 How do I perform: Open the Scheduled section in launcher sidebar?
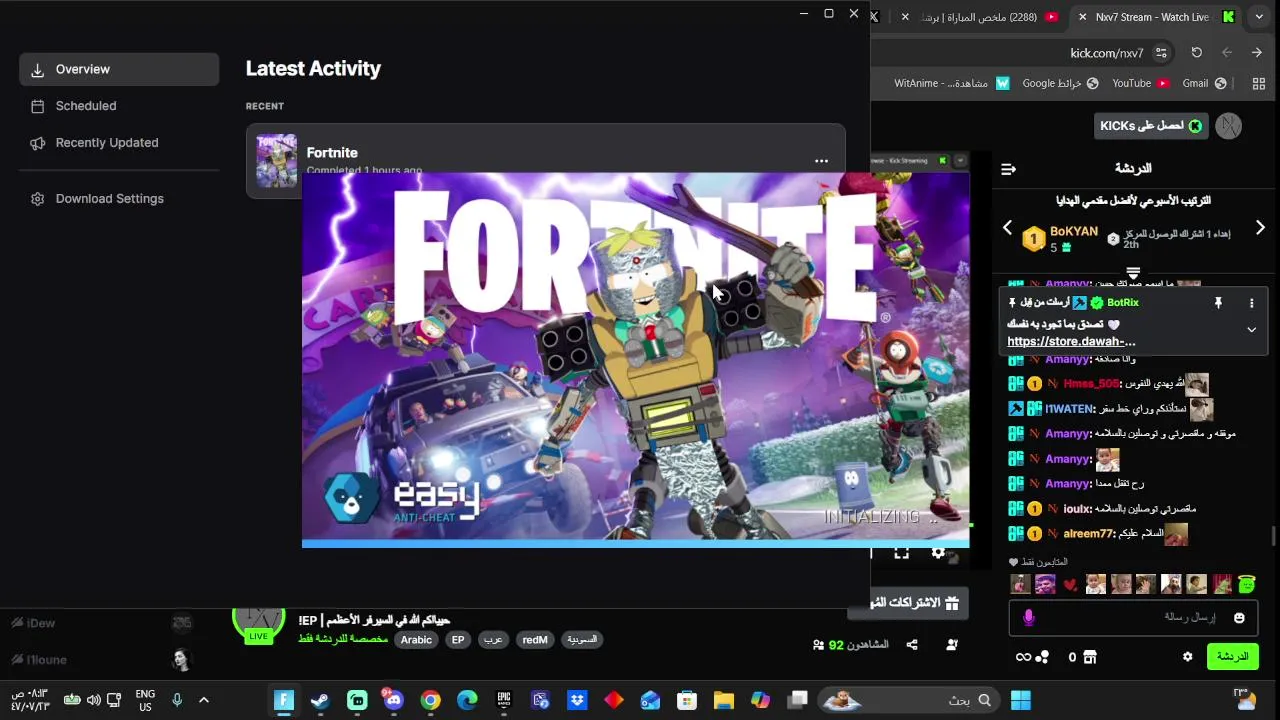tap(119, 106)
